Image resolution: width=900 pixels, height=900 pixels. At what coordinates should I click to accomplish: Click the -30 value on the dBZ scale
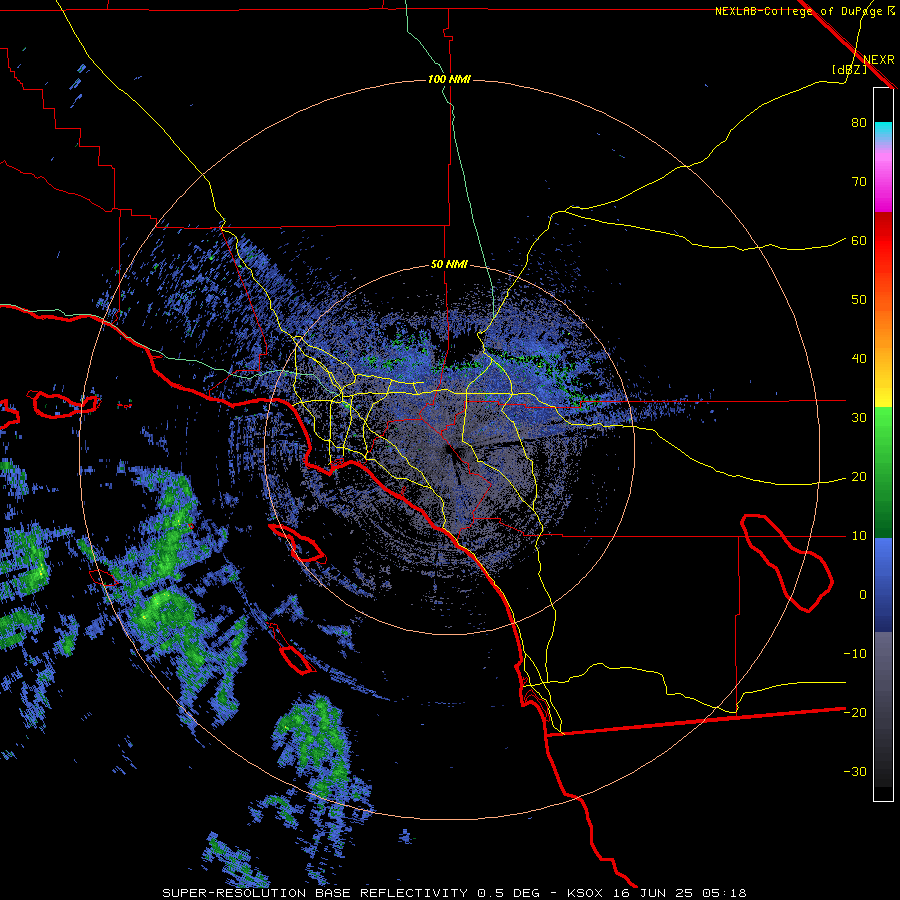click(855, 771)
